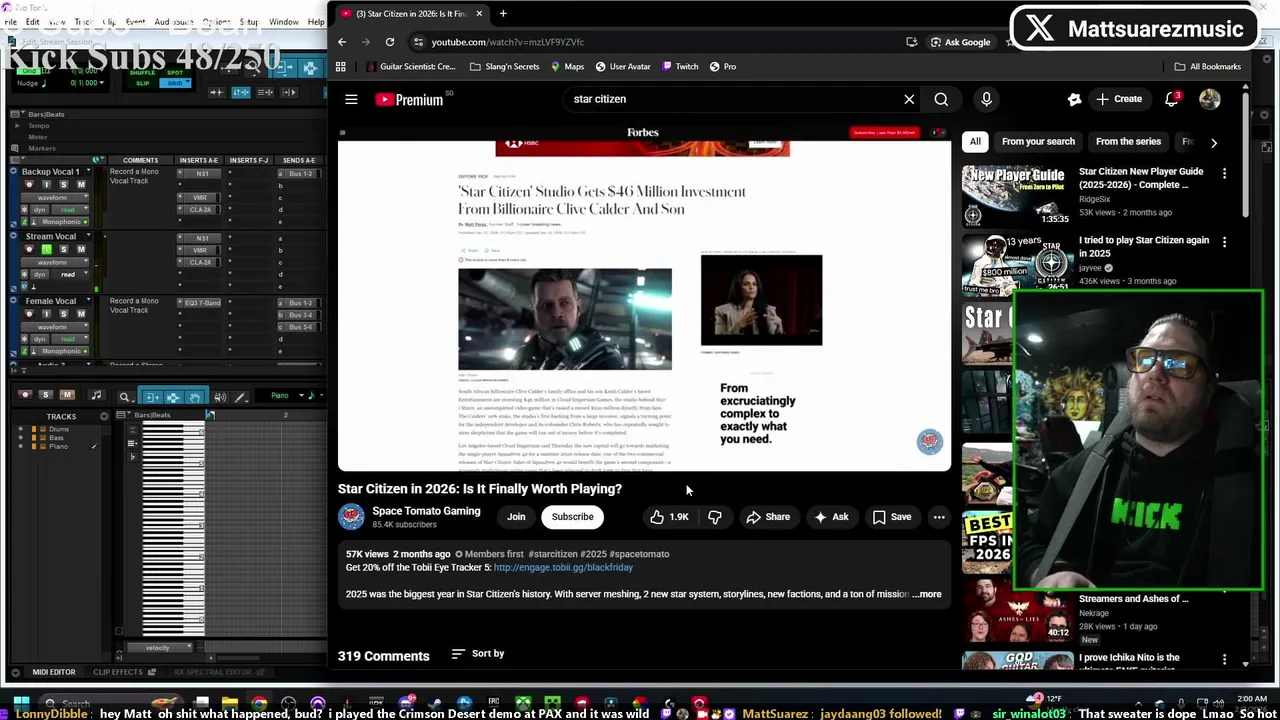Screen dimensions: 1280x720
Task: Open Backup Vocal 1 waveform view selector
Action: tap(55, 198)
